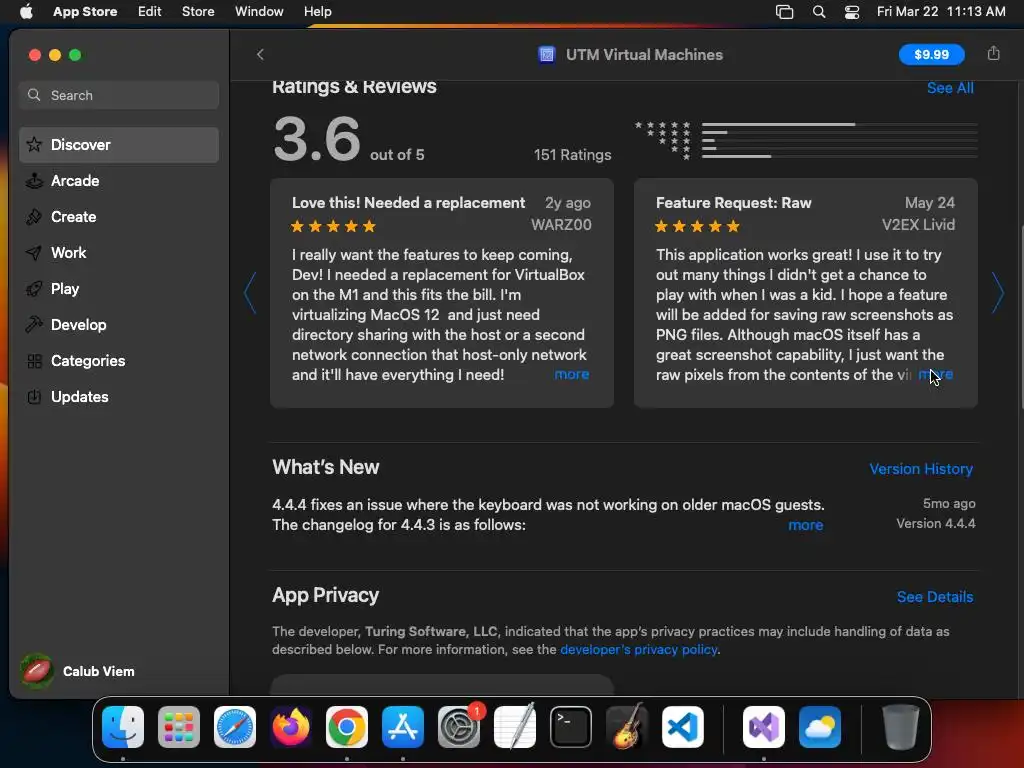Click the 'Feature Request: Raw' review title
Screen dimensions: 1024x768
(733, 203)
